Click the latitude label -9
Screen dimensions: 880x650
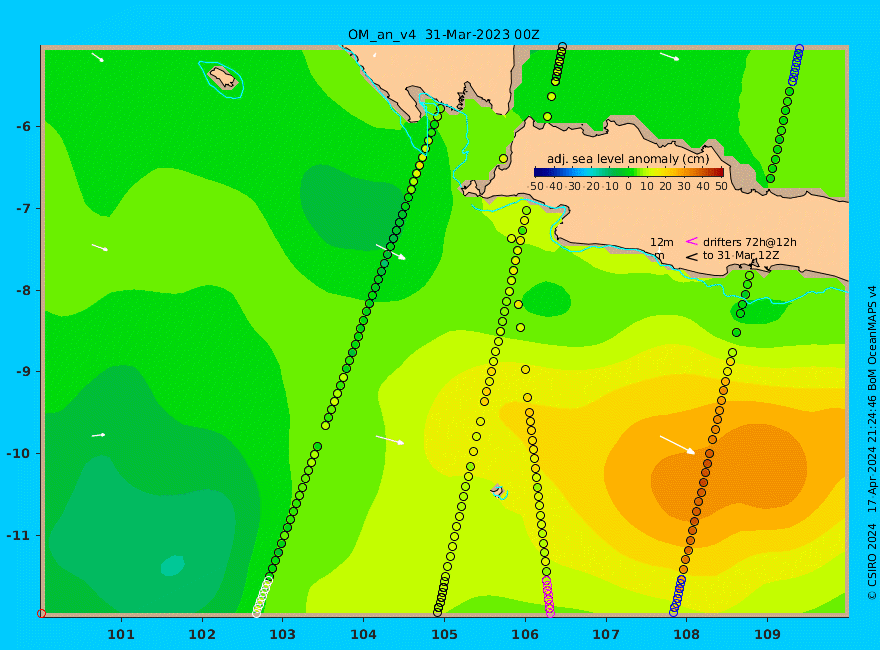coord(23,372)
